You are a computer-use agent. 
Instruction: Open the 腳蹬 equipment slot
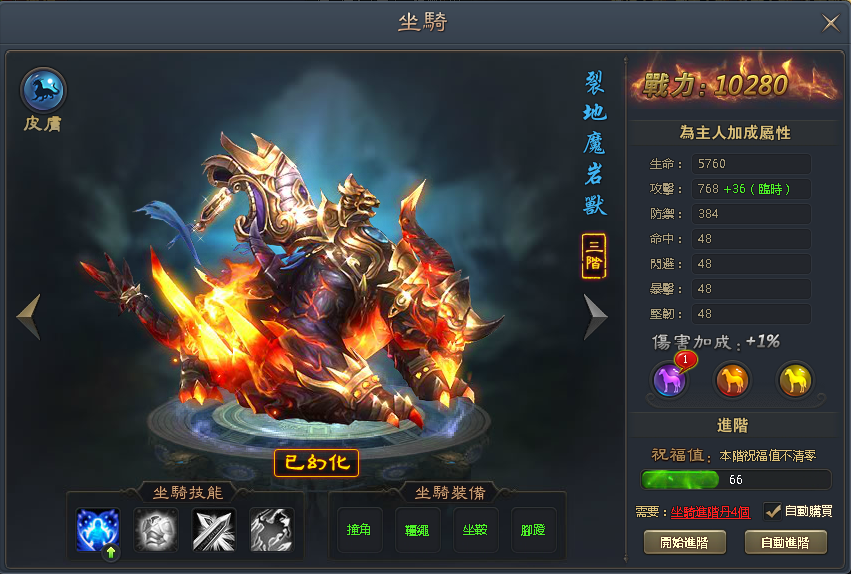pyautogui.click(x=534, y=530)
